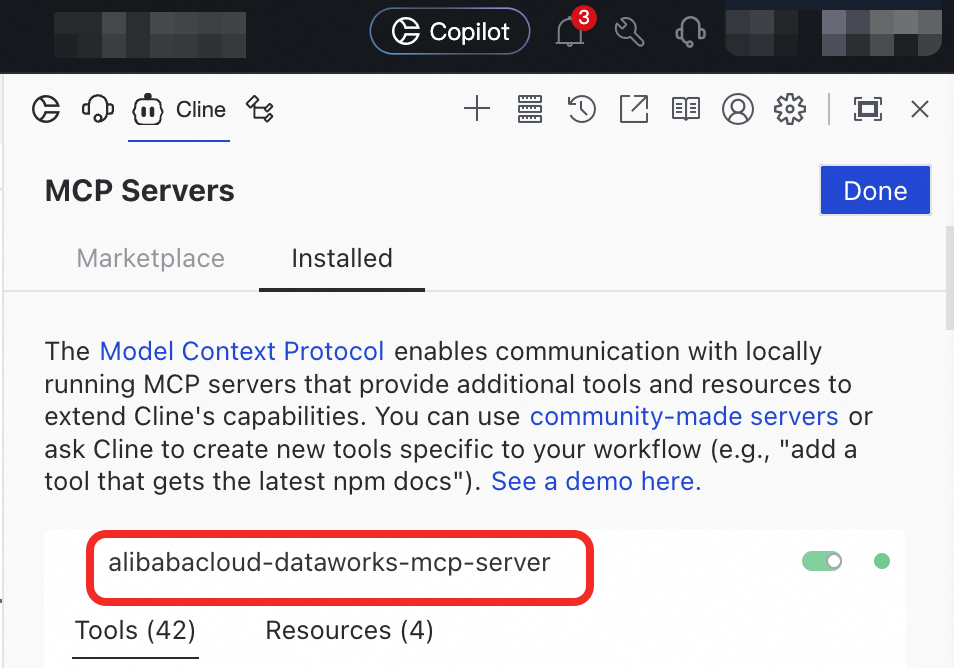Start a new task with plus icon
Viewport: 954px width, 668px height.
pyautogui.click(x=477, y=110)
